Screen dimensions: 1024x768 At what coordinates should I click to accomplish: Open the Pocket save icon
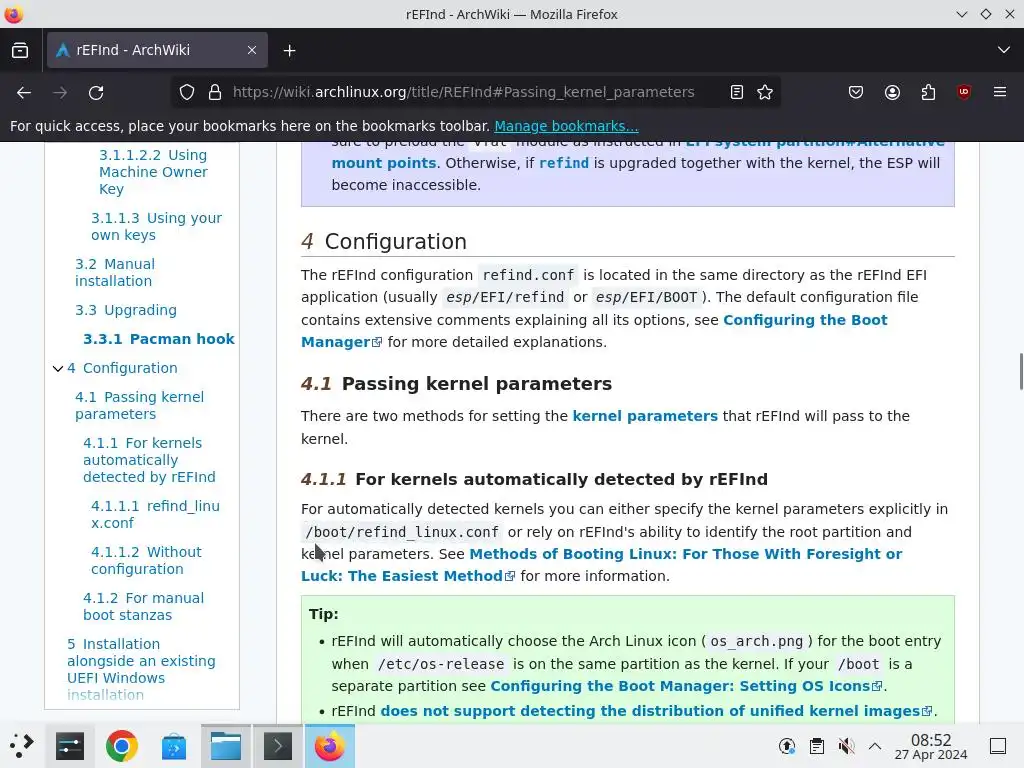856,93
